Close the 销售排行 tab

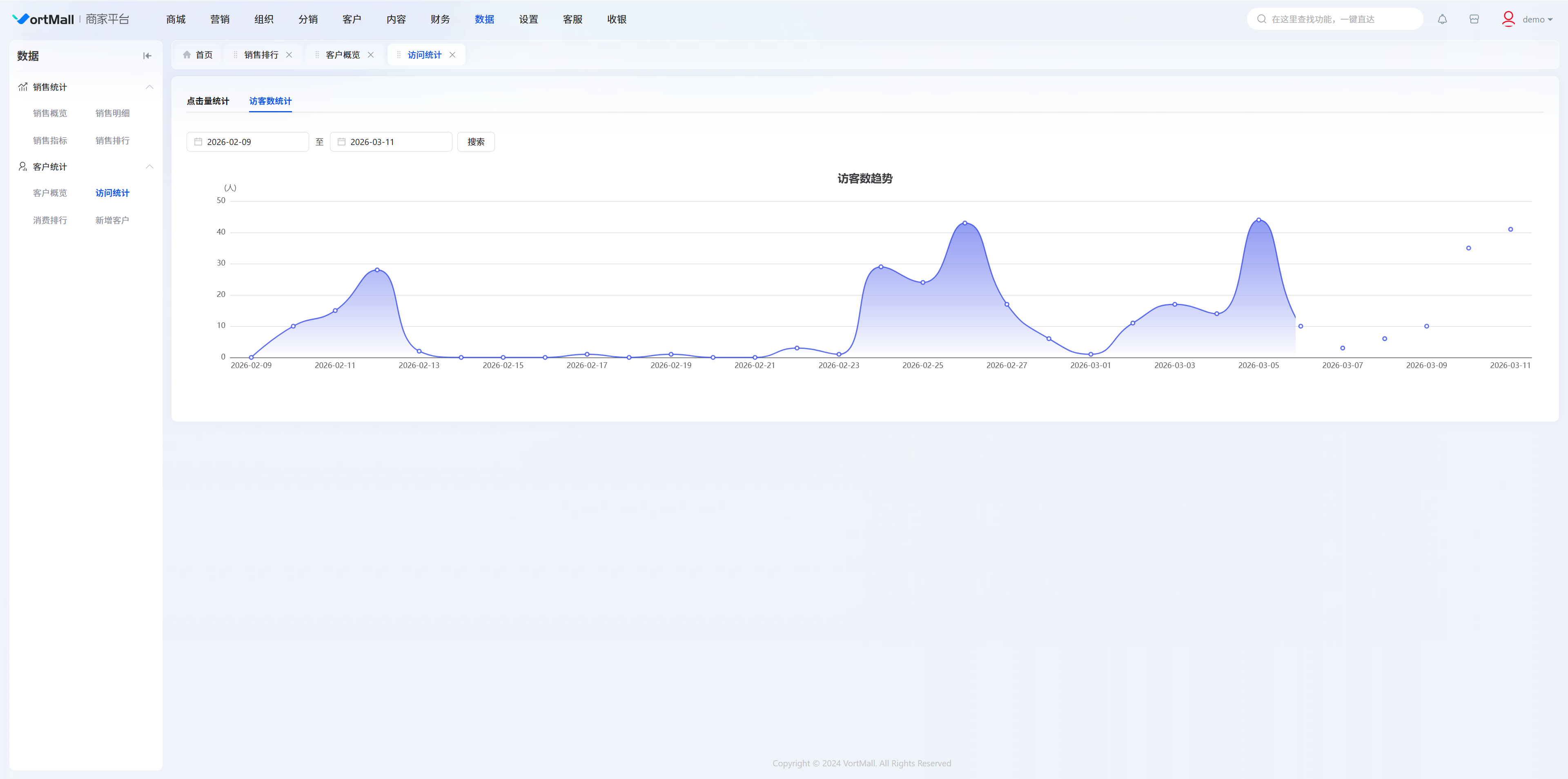pos(289,55)
